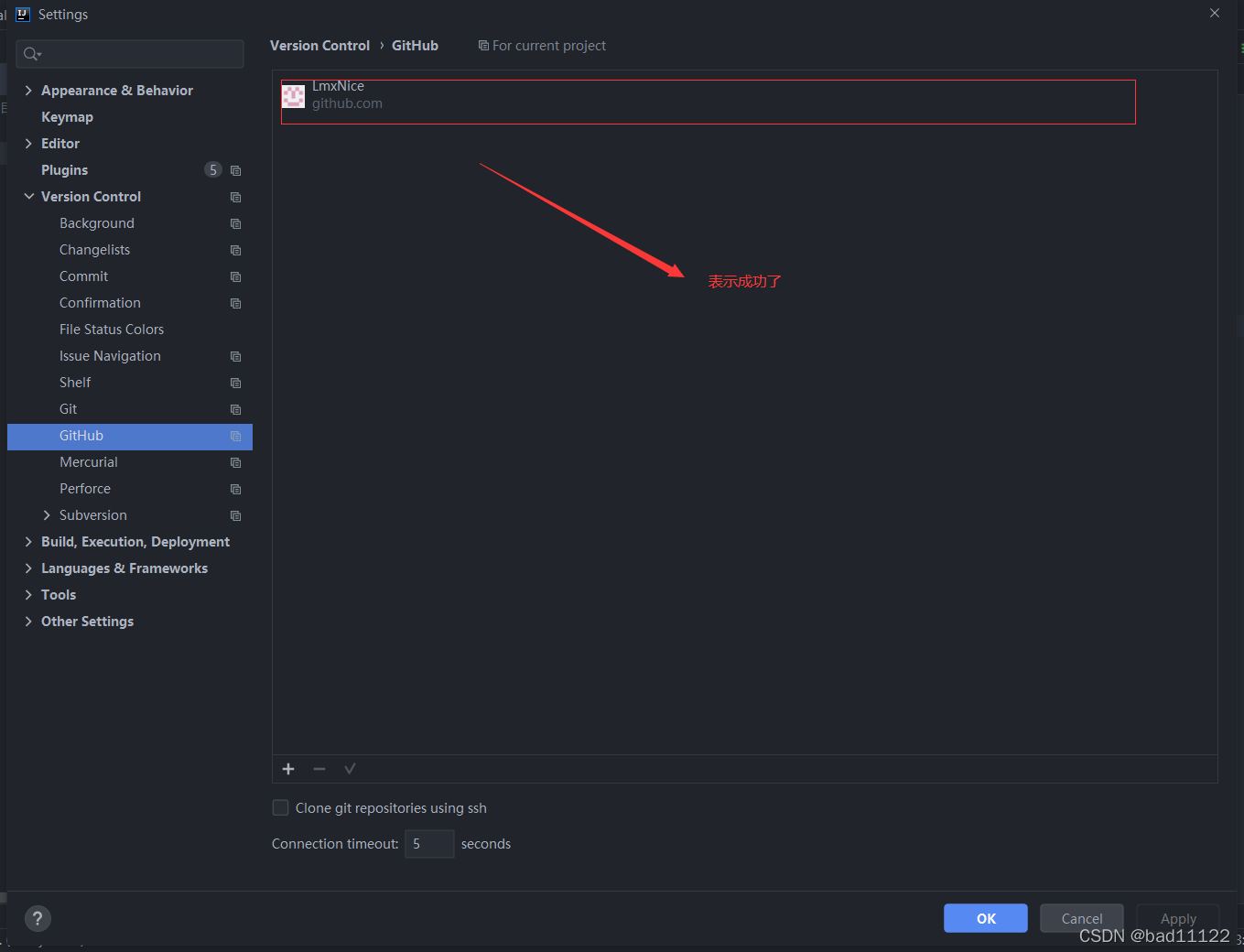The image size is (1244, 952).
Task: Click the search icon in settings search
Action: (x=32, y=54)
